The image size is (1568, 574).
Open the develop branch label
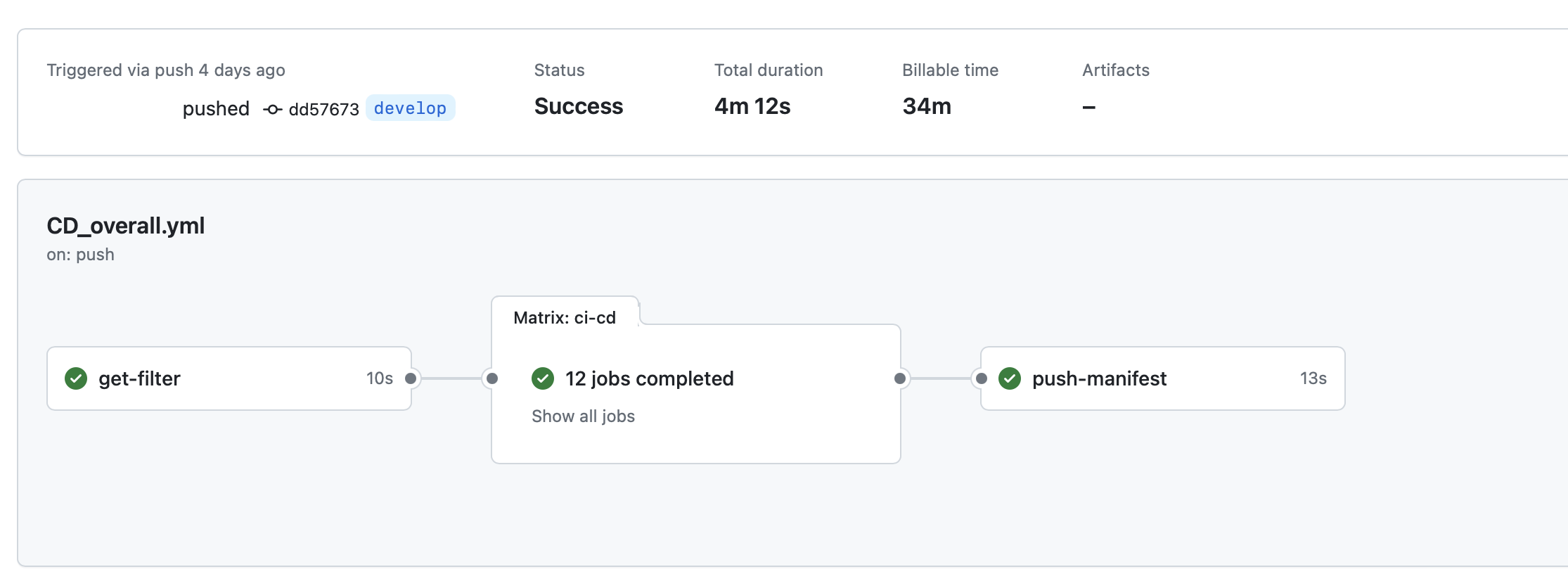pyautogui.click(x=410, y=108)
